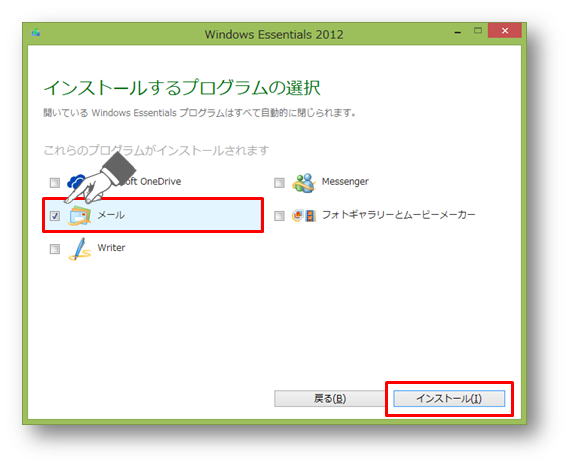569x467 pixels.
Task: Check the Messenger checkbox
Action: 279,183
